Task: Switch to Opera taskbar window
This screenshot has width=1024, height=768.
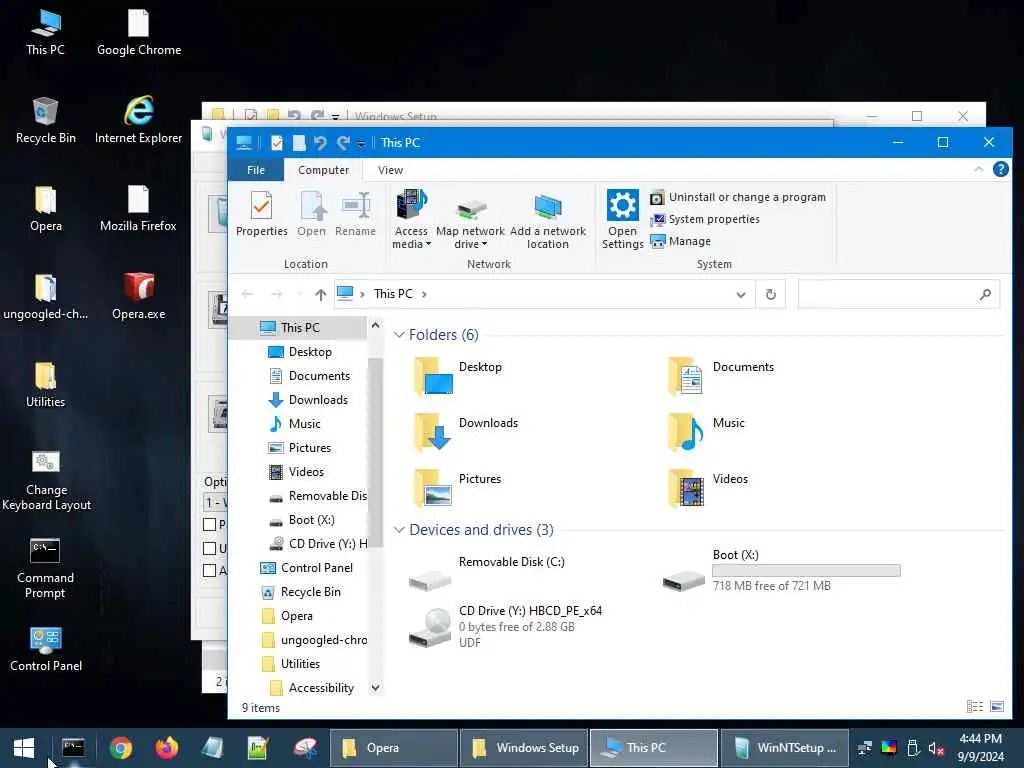Action: 394,748
